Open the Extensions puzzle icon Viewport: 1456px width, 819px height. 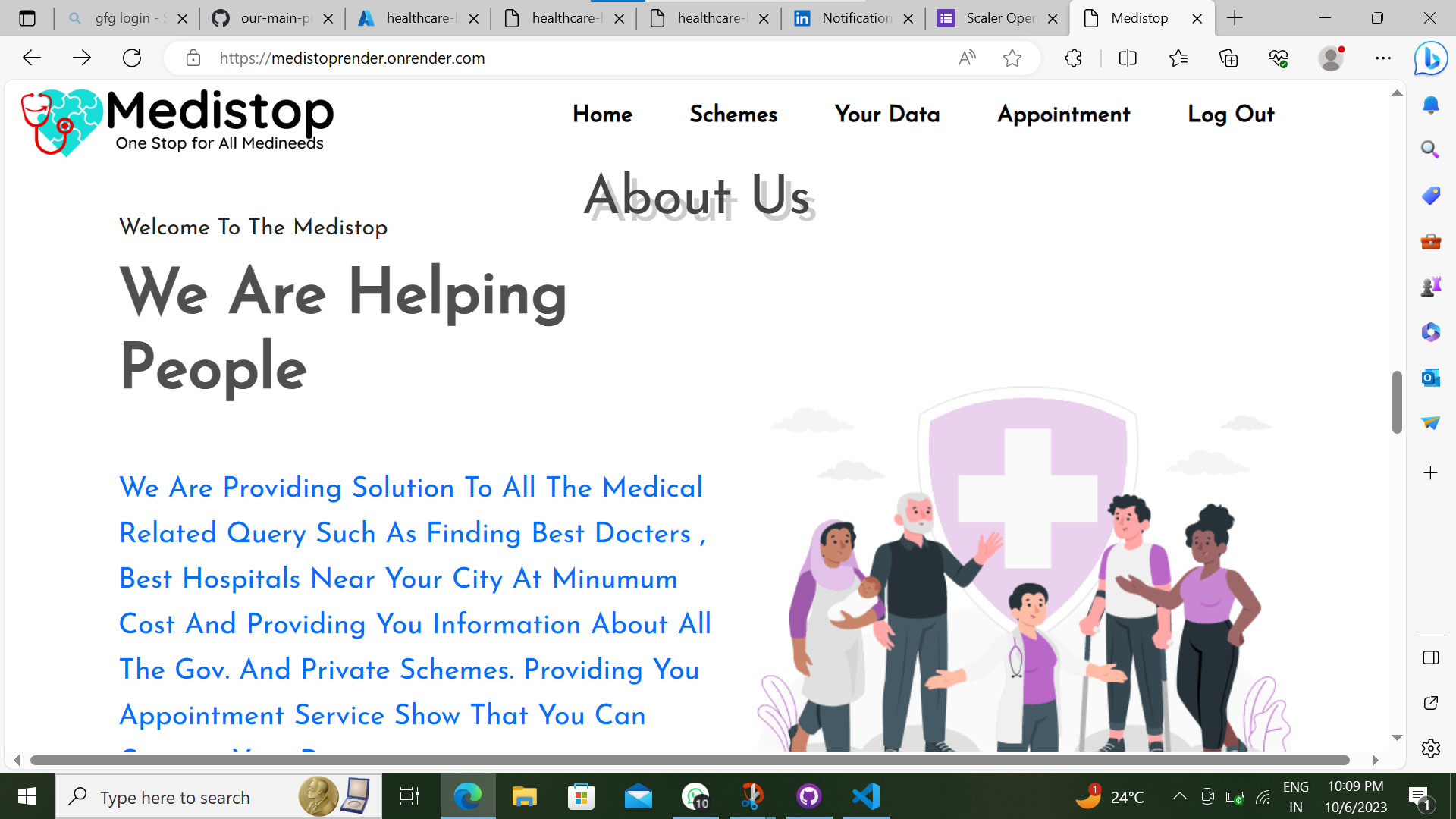(1073, 58)
